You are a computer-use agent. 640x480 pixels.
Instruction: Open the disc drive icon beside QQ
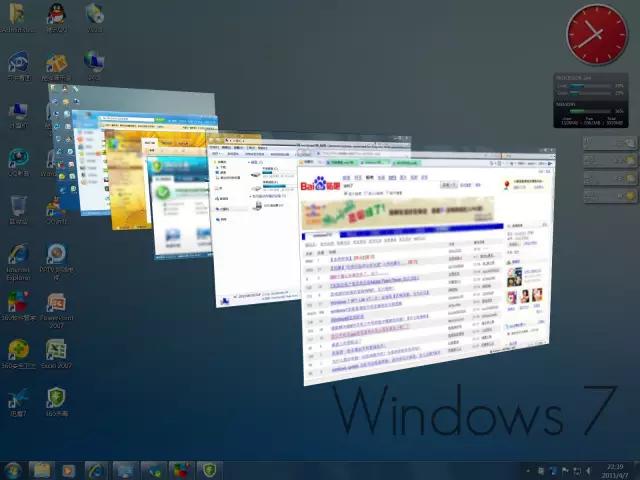(x=95, y=17)
